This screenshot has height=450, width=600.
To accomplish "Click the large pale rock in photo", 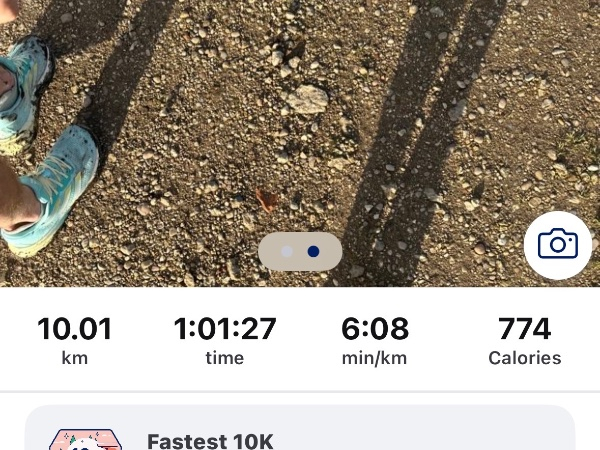I will click(x=306, y=99).
